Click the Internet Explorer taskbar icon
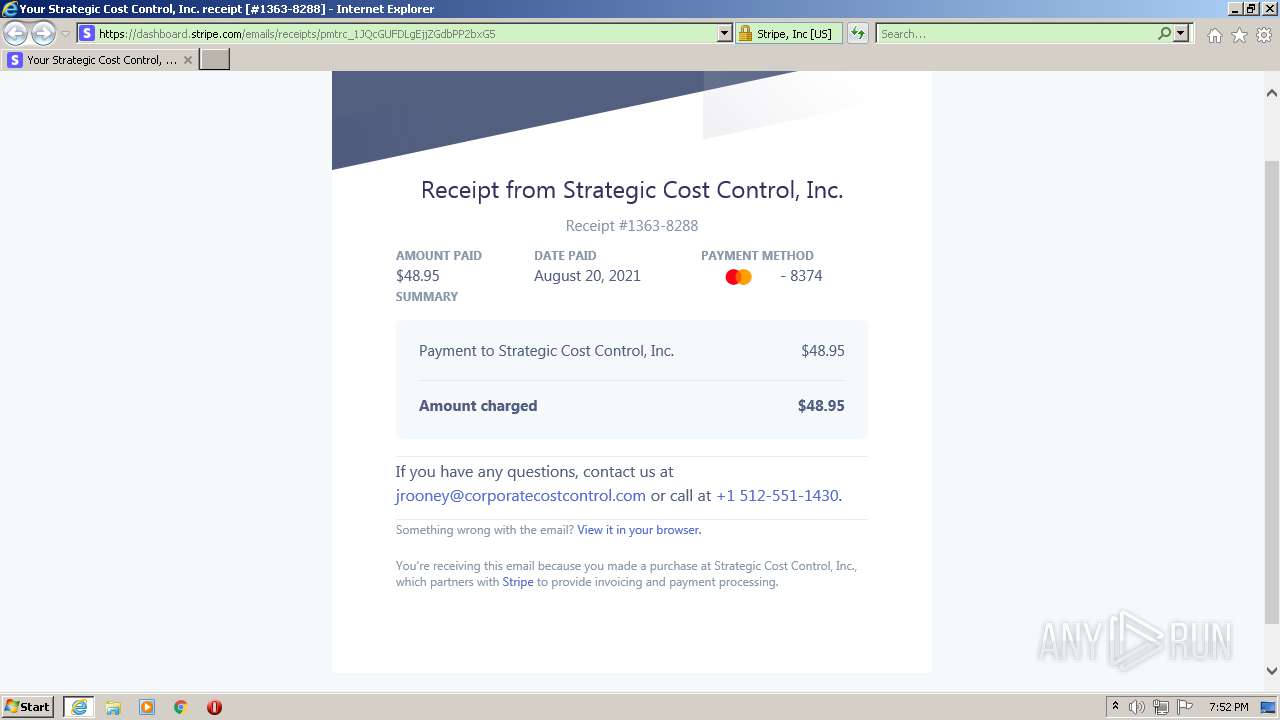 pyautogui.click(x=79, y=707)
